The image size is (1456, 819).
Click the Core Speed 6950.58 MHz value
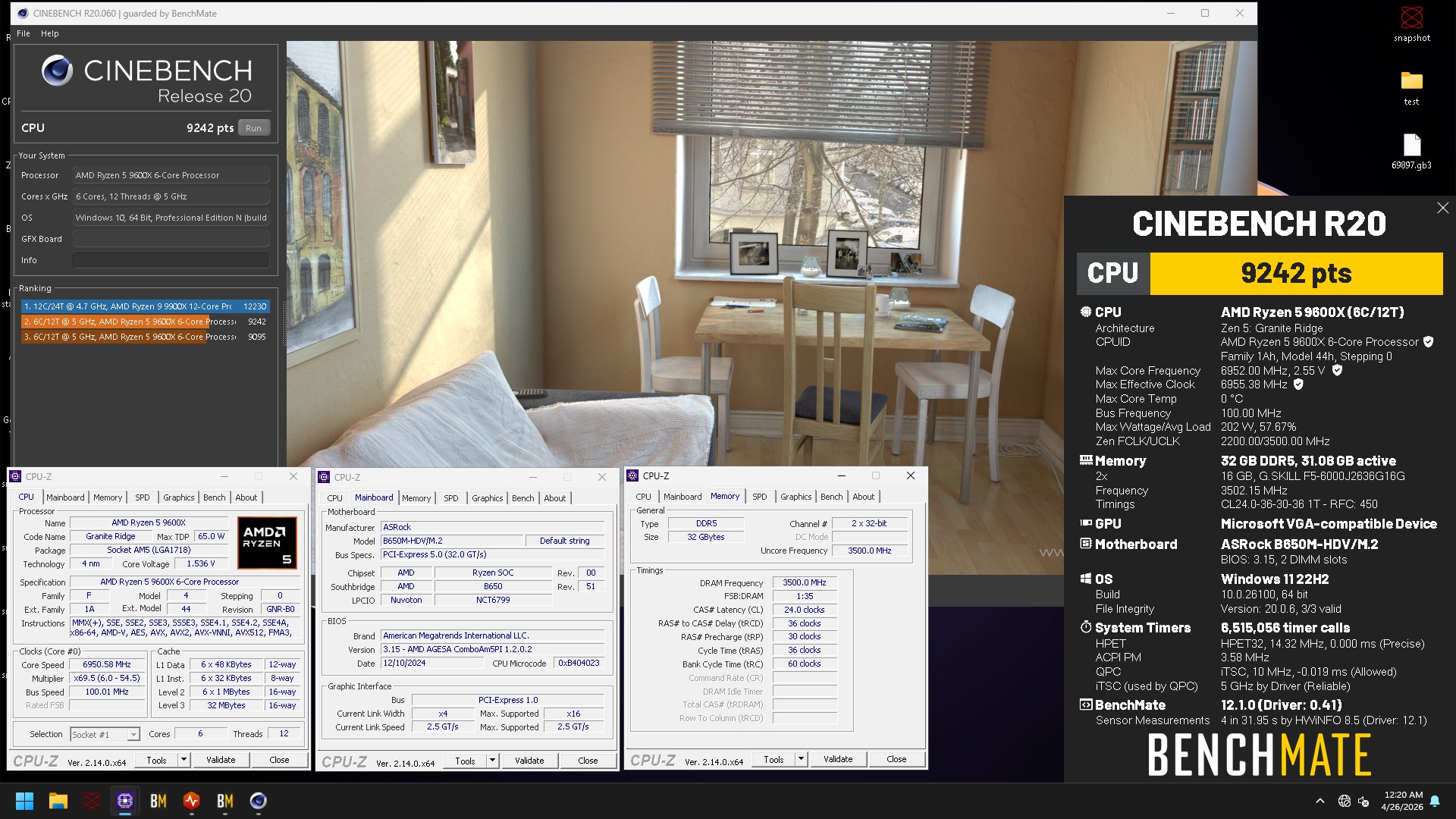107,664
